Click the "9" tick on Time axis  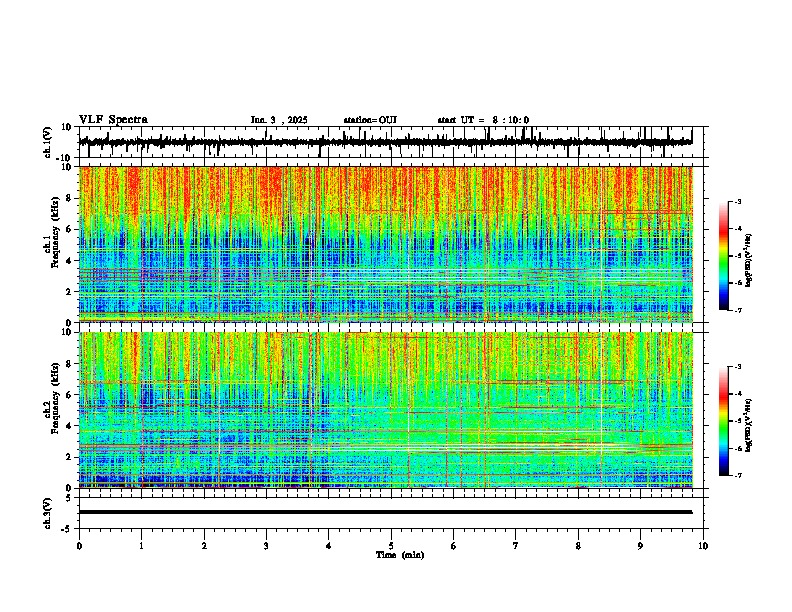click(640, 546)
